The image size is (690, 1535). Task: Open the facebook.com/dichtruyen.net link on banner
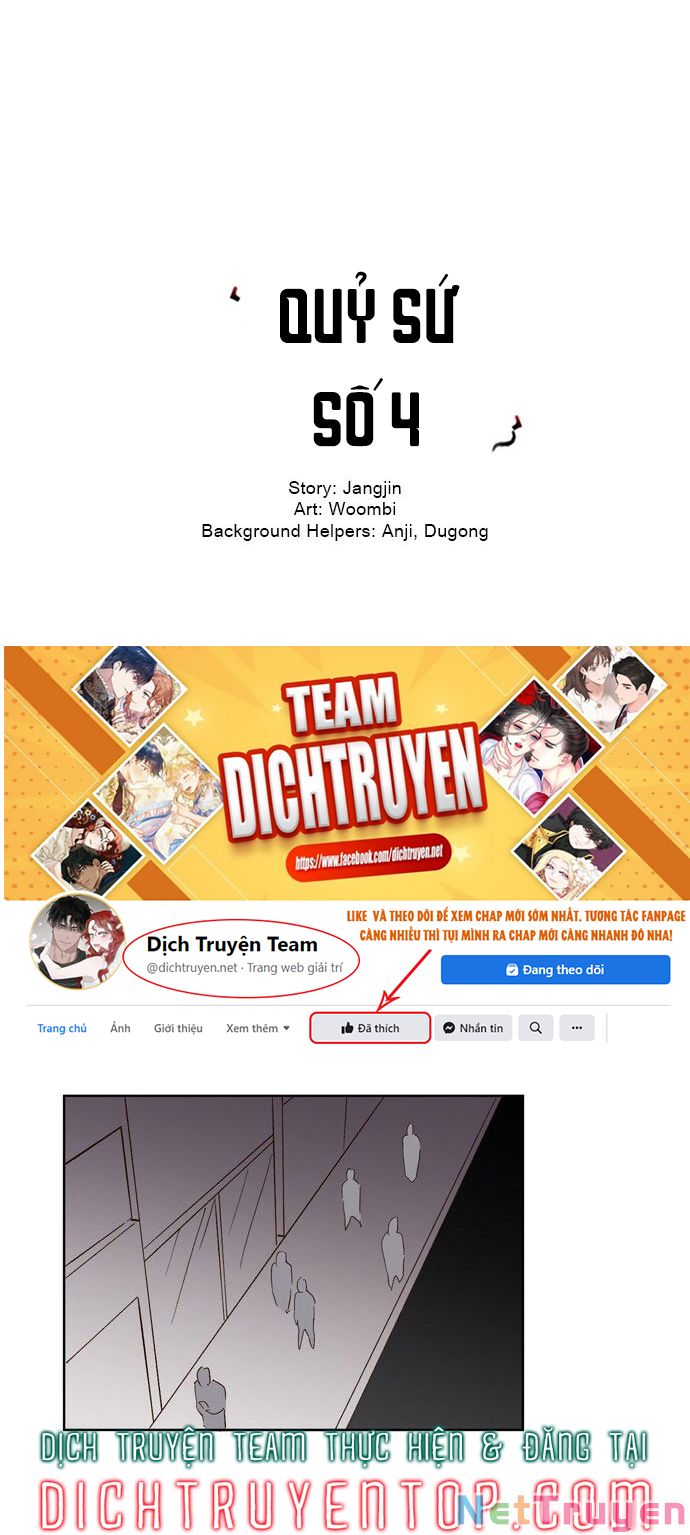pyautogui.click(x=368, y=856)
